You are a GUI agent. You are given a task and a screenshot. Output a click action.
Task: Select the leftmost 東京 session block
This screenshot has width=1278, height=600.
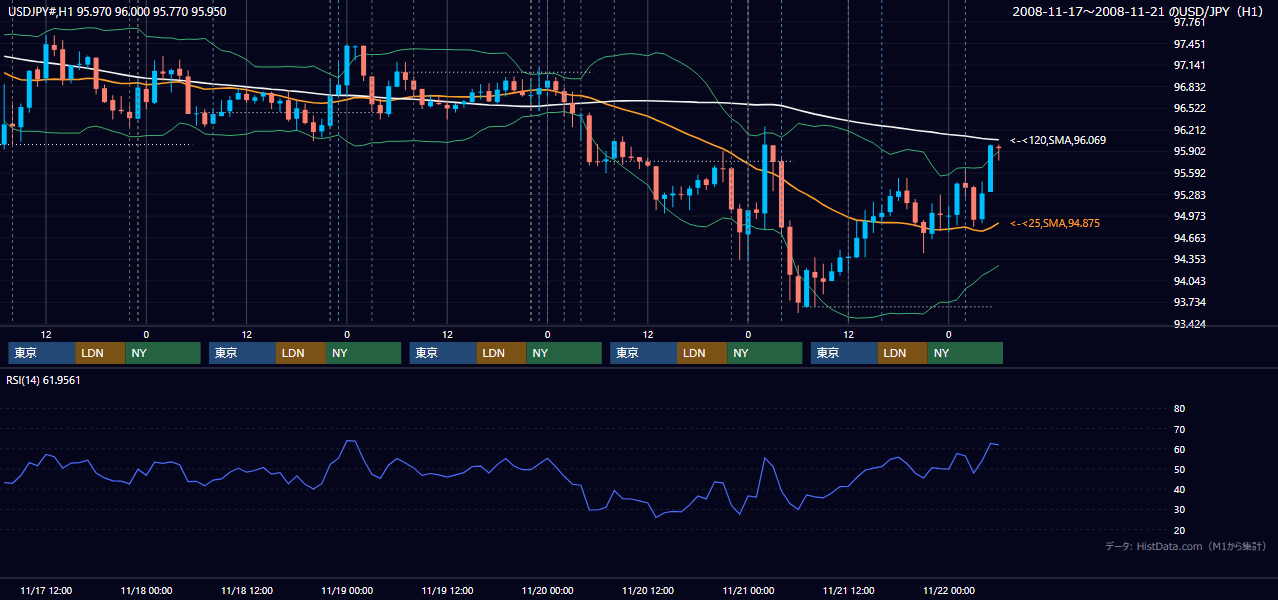42,353
